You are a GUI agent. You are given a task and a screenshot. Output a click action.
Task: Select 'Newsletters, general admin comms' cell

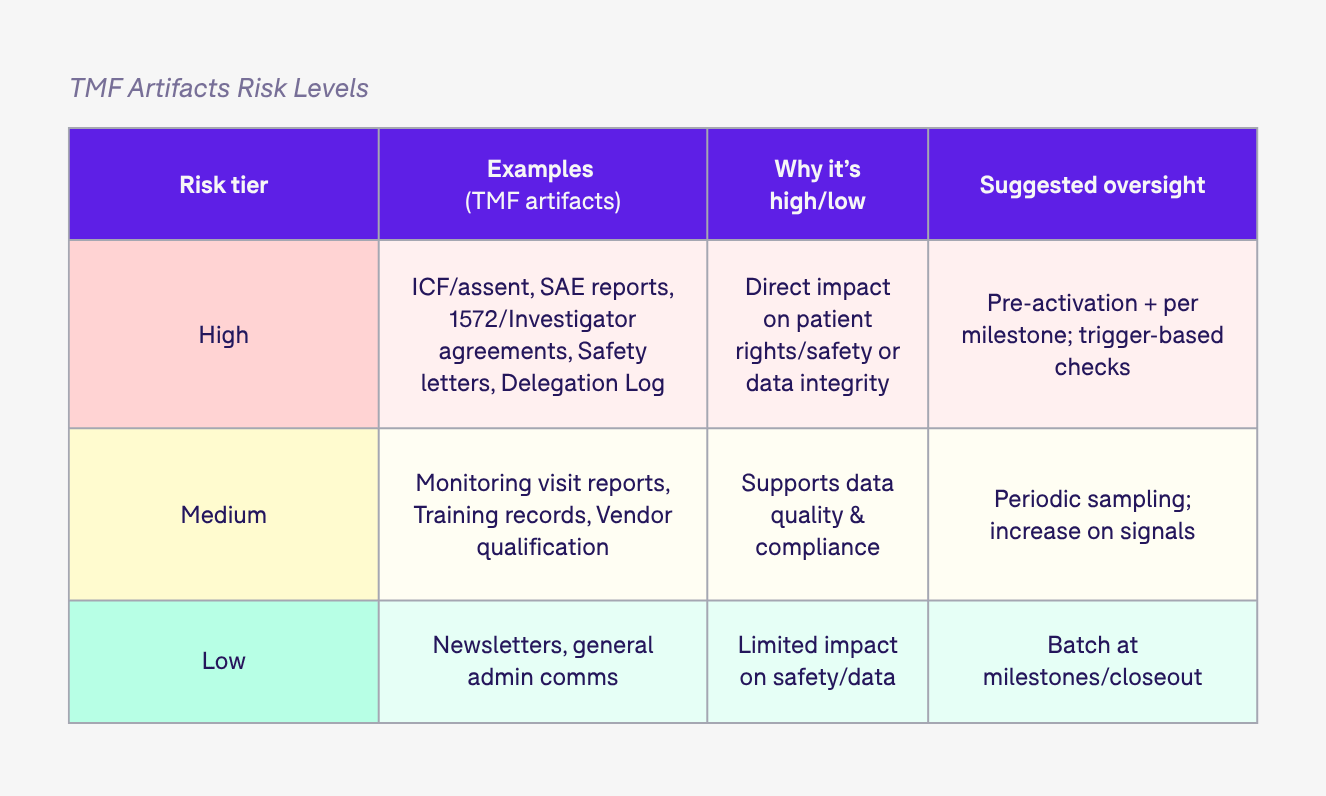click(x=543, y=661)
